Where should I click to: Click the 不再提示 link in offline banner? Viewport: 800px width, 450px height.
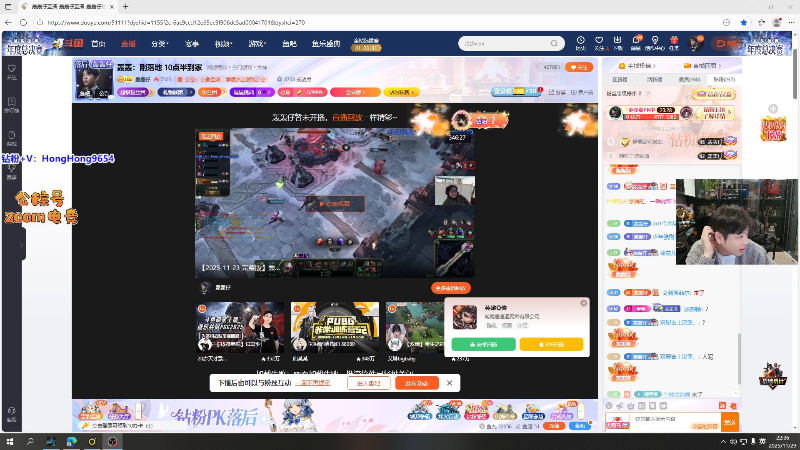312,383
